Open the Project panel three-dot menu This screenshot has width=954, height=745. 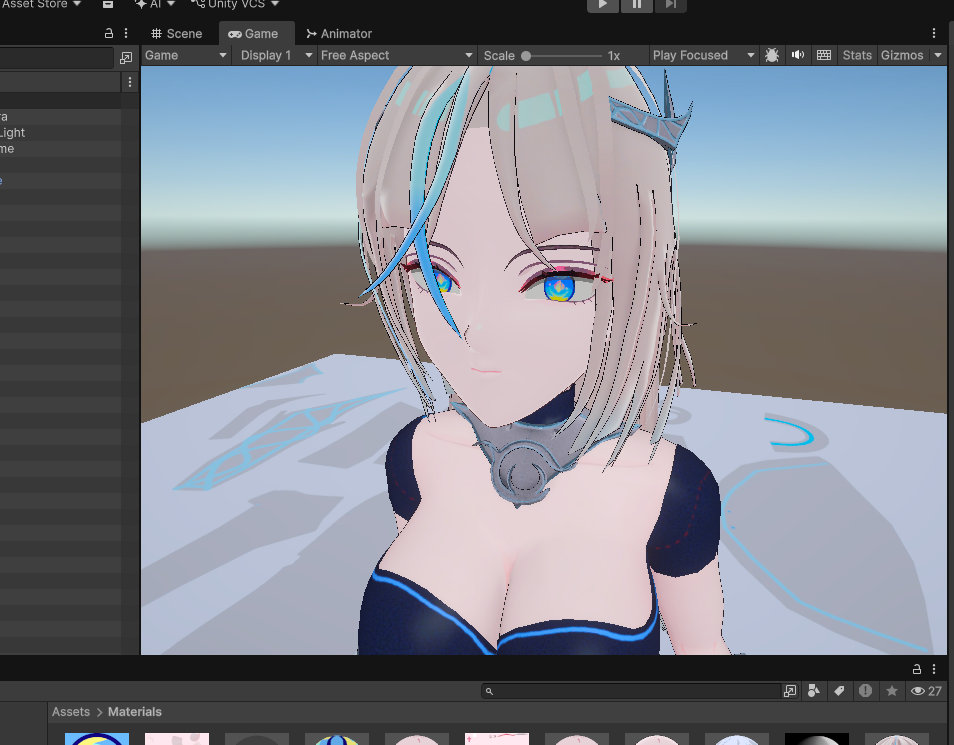coord(934,670)
